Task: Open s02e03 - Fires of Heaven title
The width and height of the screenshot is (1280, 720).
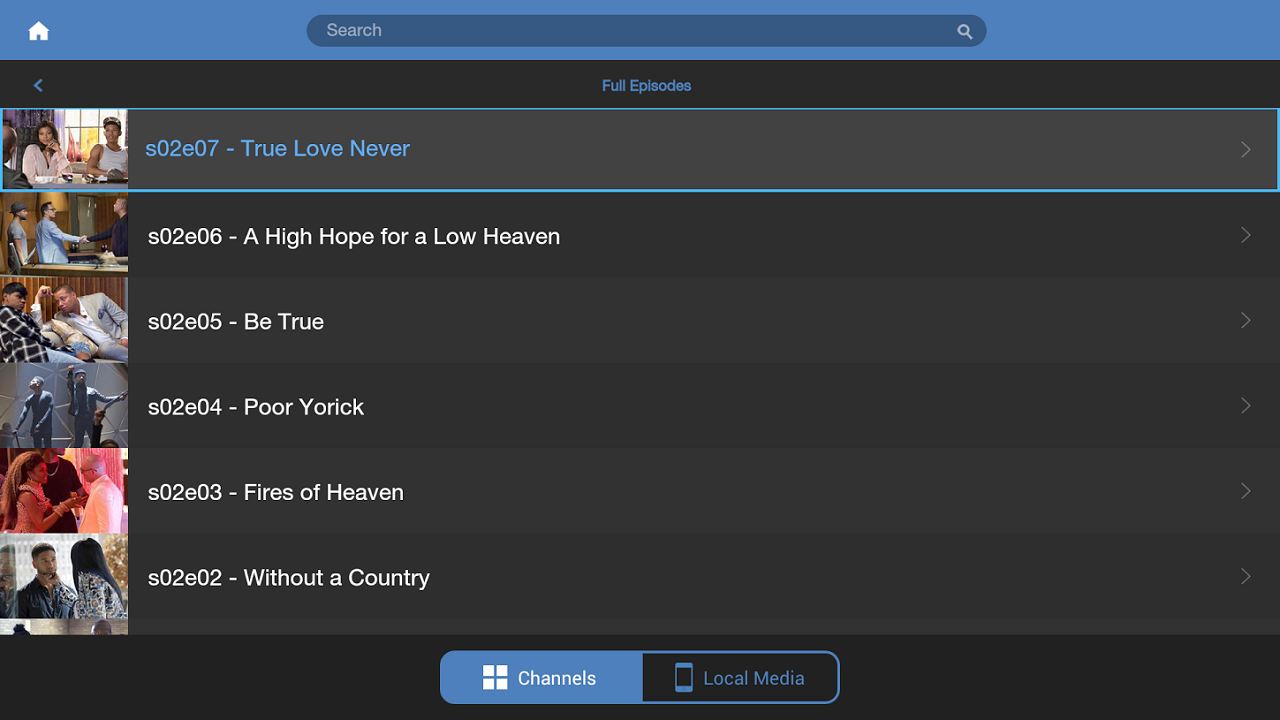Action: pyautogui.click(x=275, y=492)
